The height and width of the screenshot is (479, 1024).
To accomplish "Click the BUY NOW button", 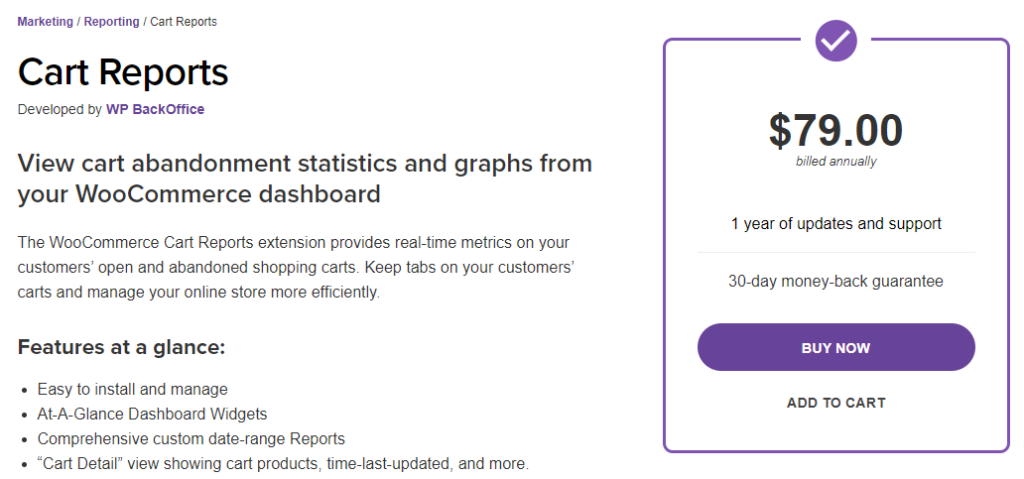I will (x=836, y=347).
